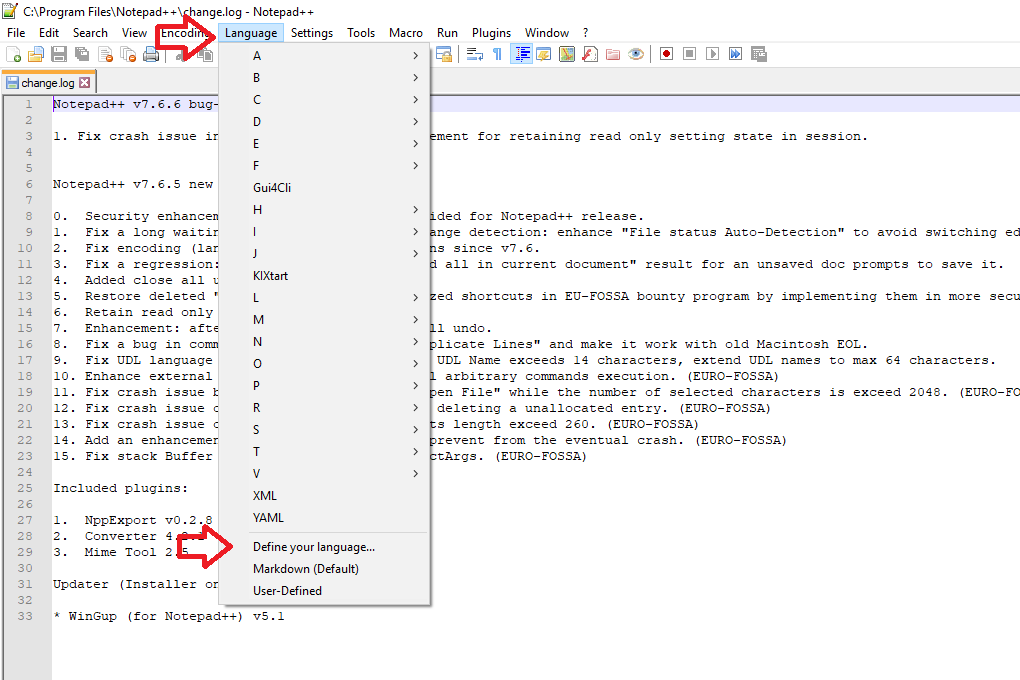This screenshot has width=1020, height=680.
Task: Open the Document Map icon
Action: [567, 54]
